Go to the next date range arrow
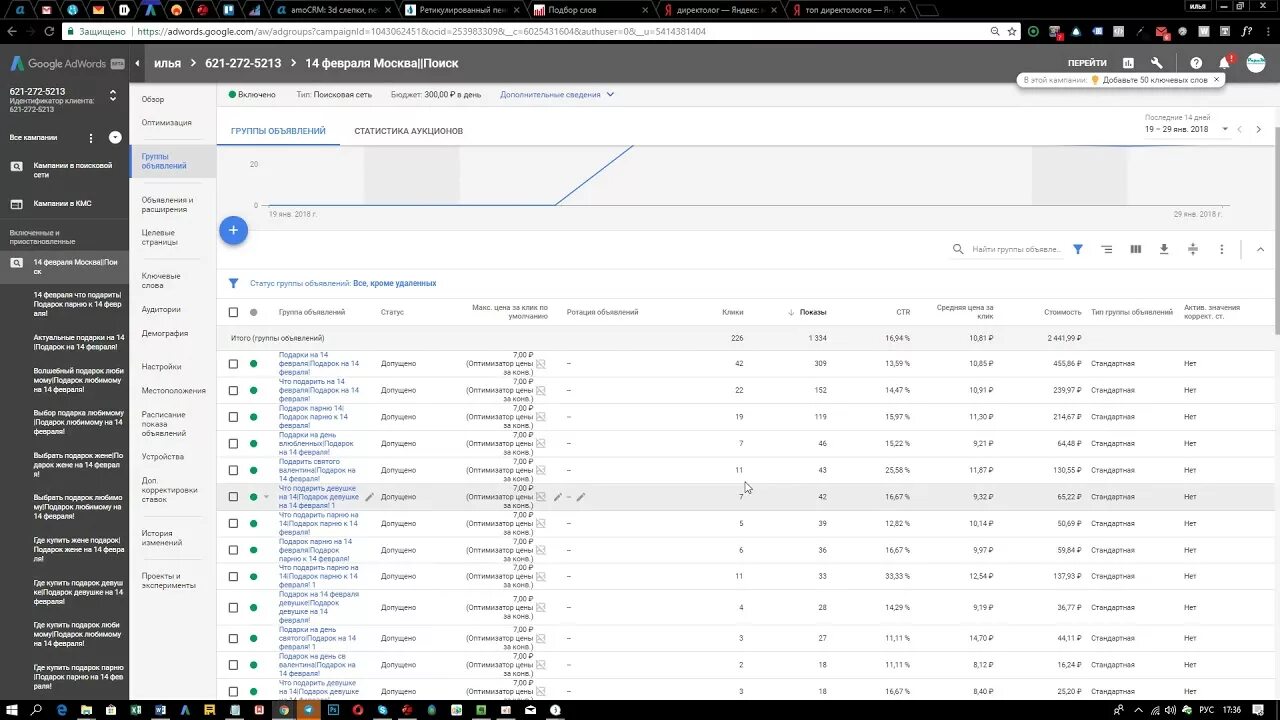 pyautogui.click(x=1258, y=129)
